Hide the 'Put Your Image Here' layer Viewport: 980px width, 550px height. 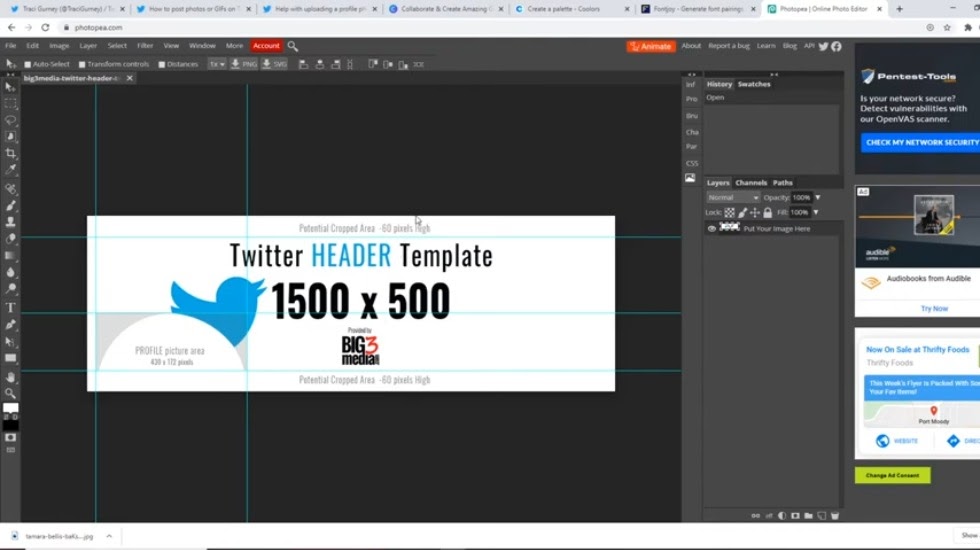point(711,229)
